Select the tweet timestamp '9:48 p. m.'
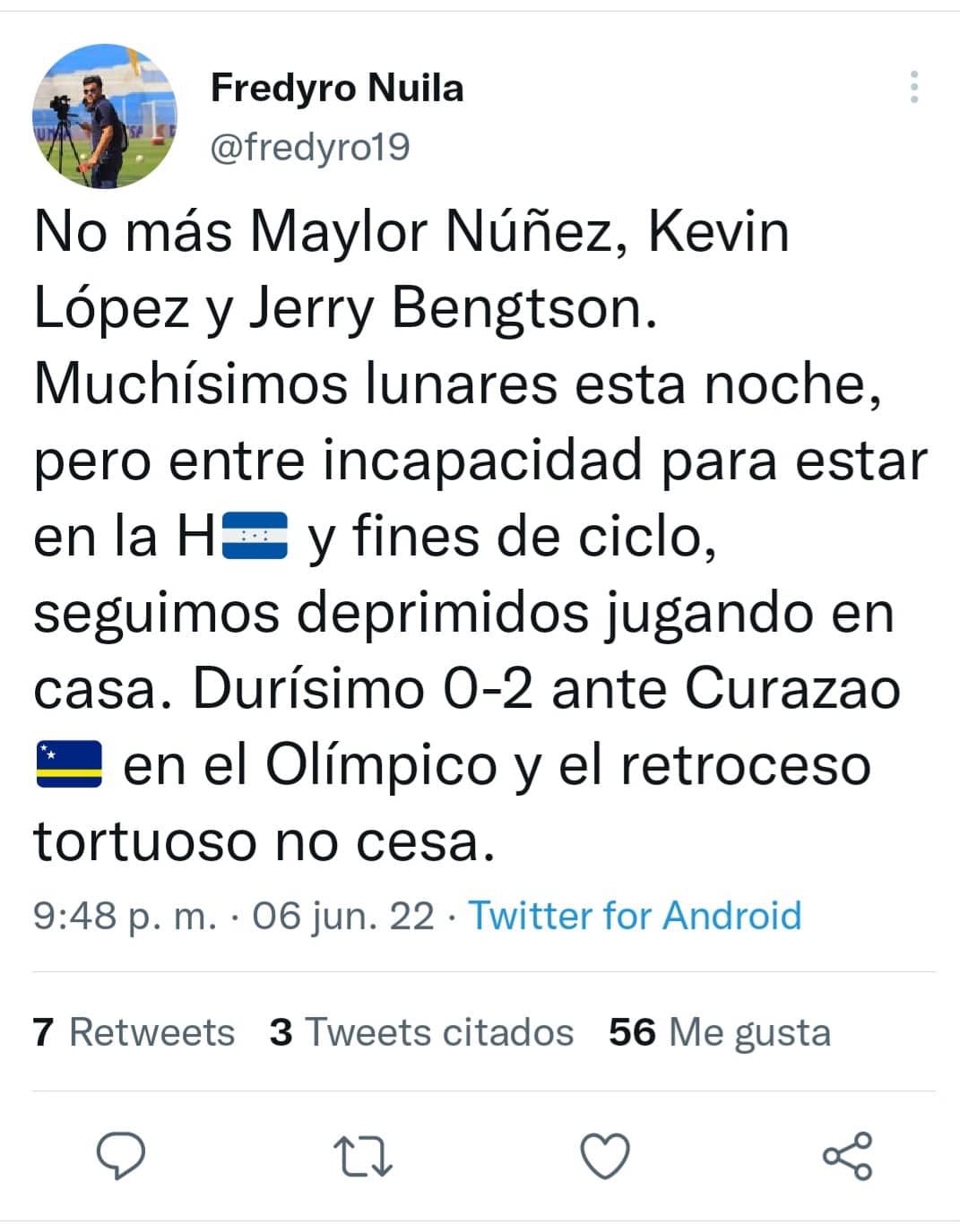The width and height of the screenshot is (960, 1232). point(125,916)
